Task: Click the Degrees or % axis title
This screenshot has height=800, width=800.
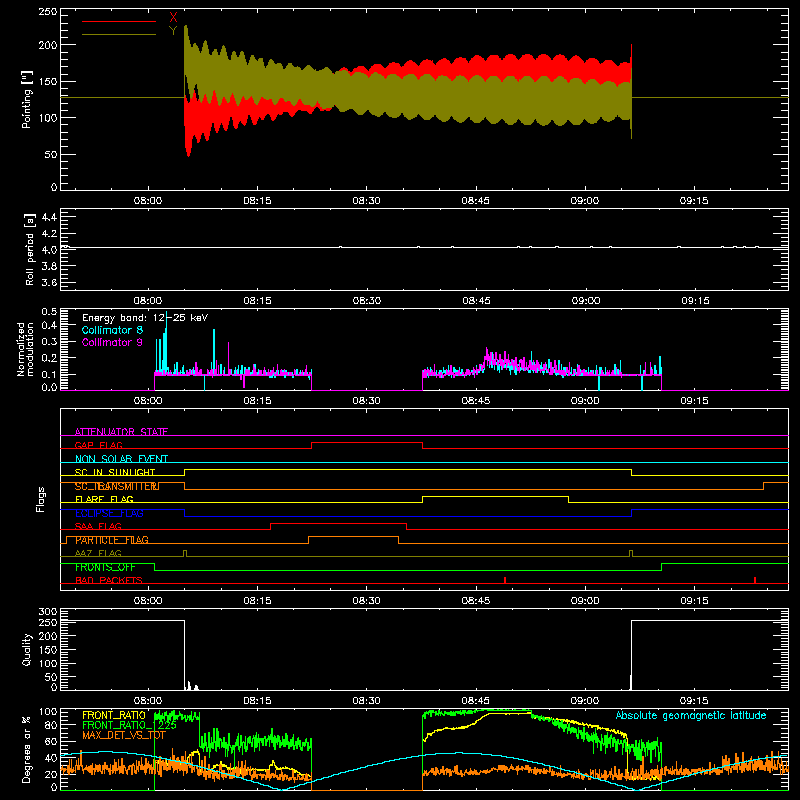Action: (26, 749)
